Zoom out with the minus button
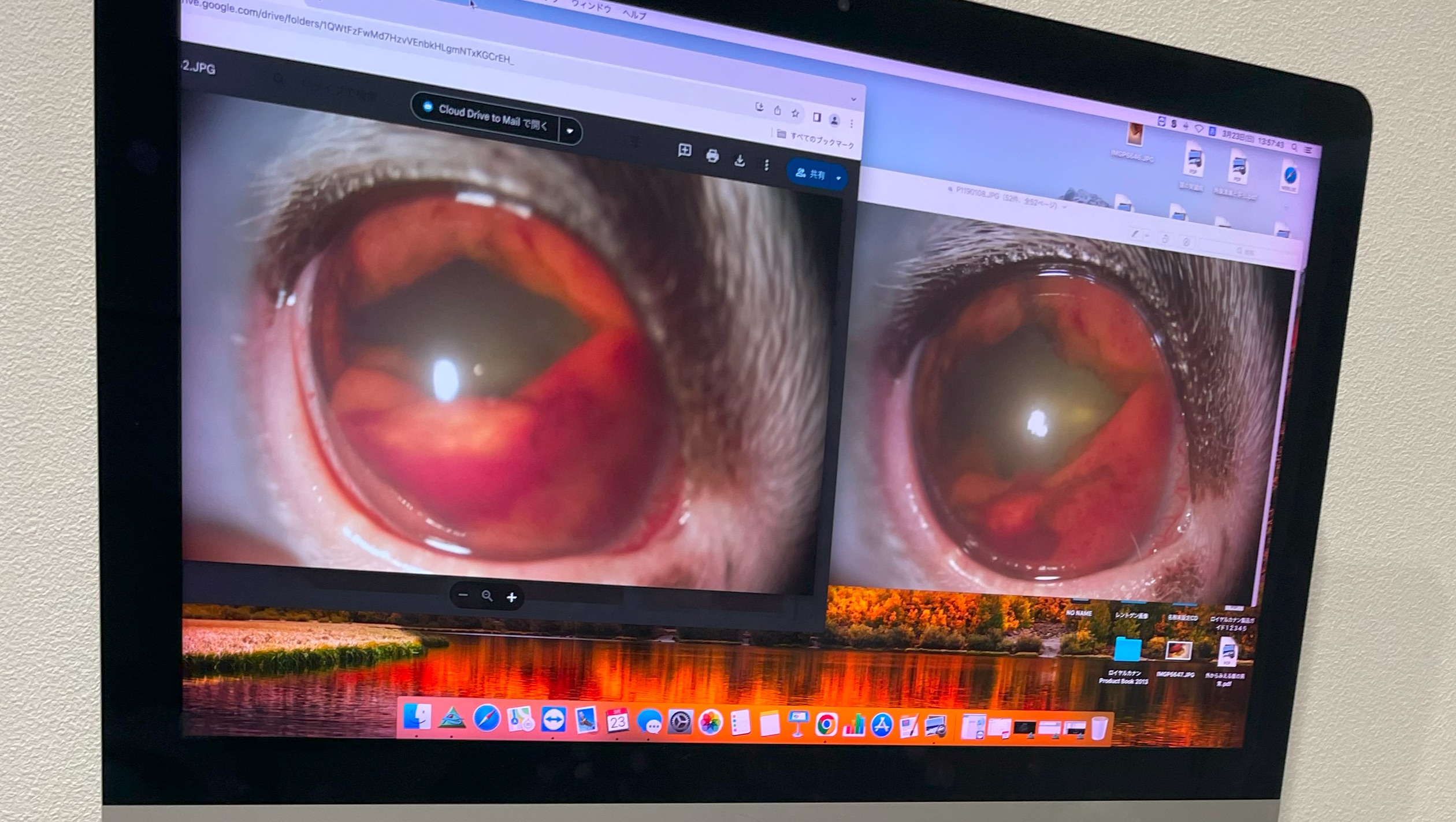 tap(463, 594)
